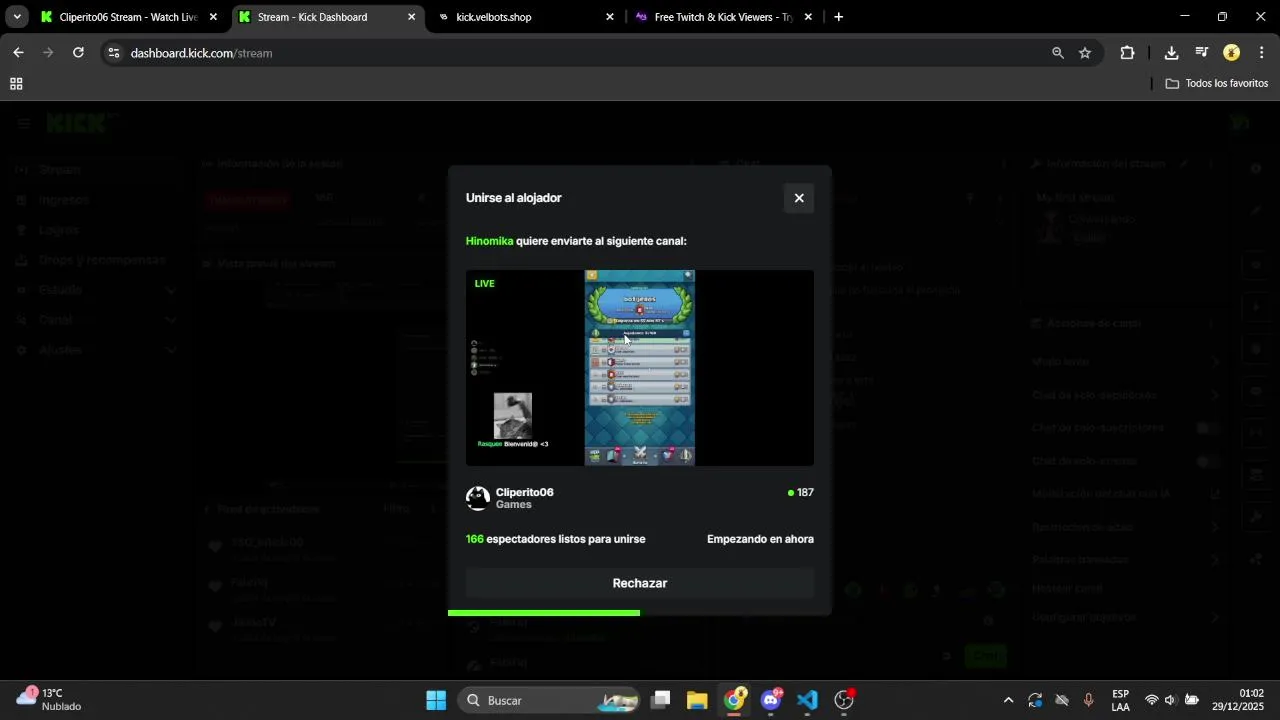Toggle Chat de solo emotes switch

tap(1208, 461)
